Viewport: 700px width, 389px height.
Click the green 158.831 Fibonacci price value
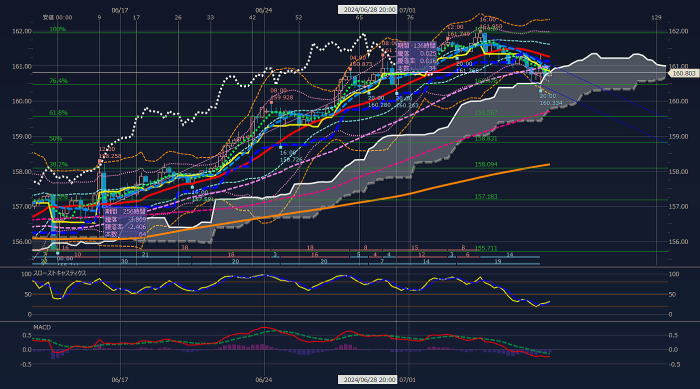pos(486,139)
